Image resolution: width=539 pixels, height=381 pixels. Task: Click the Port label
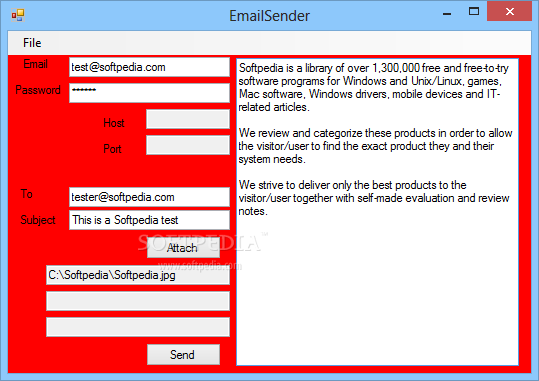(x=112, y=149)
